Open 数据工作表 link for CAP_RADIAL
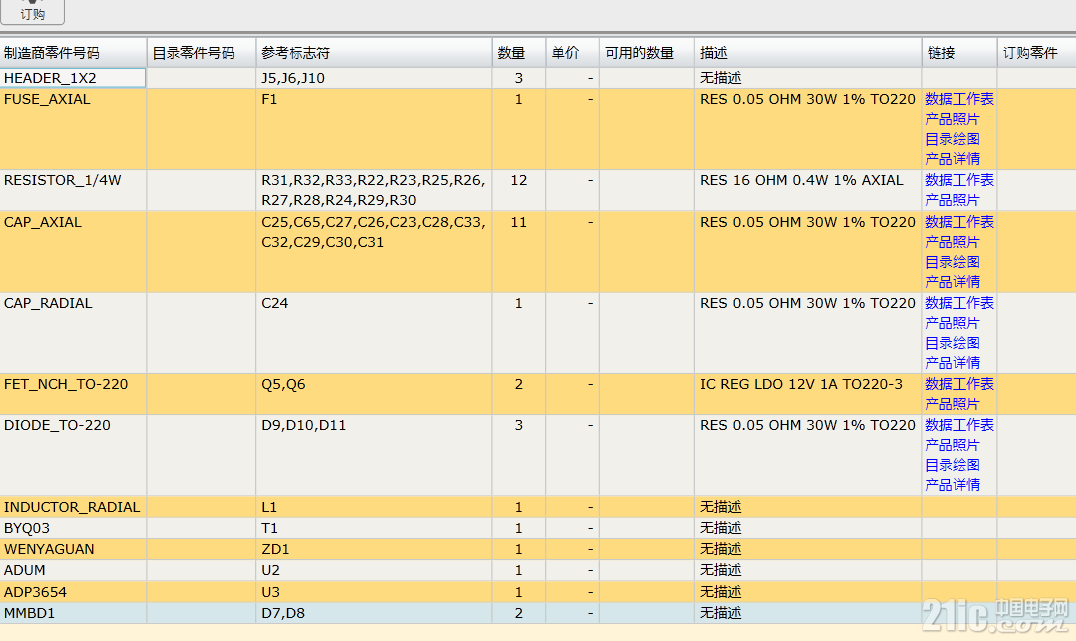 (x=959, y=303)
